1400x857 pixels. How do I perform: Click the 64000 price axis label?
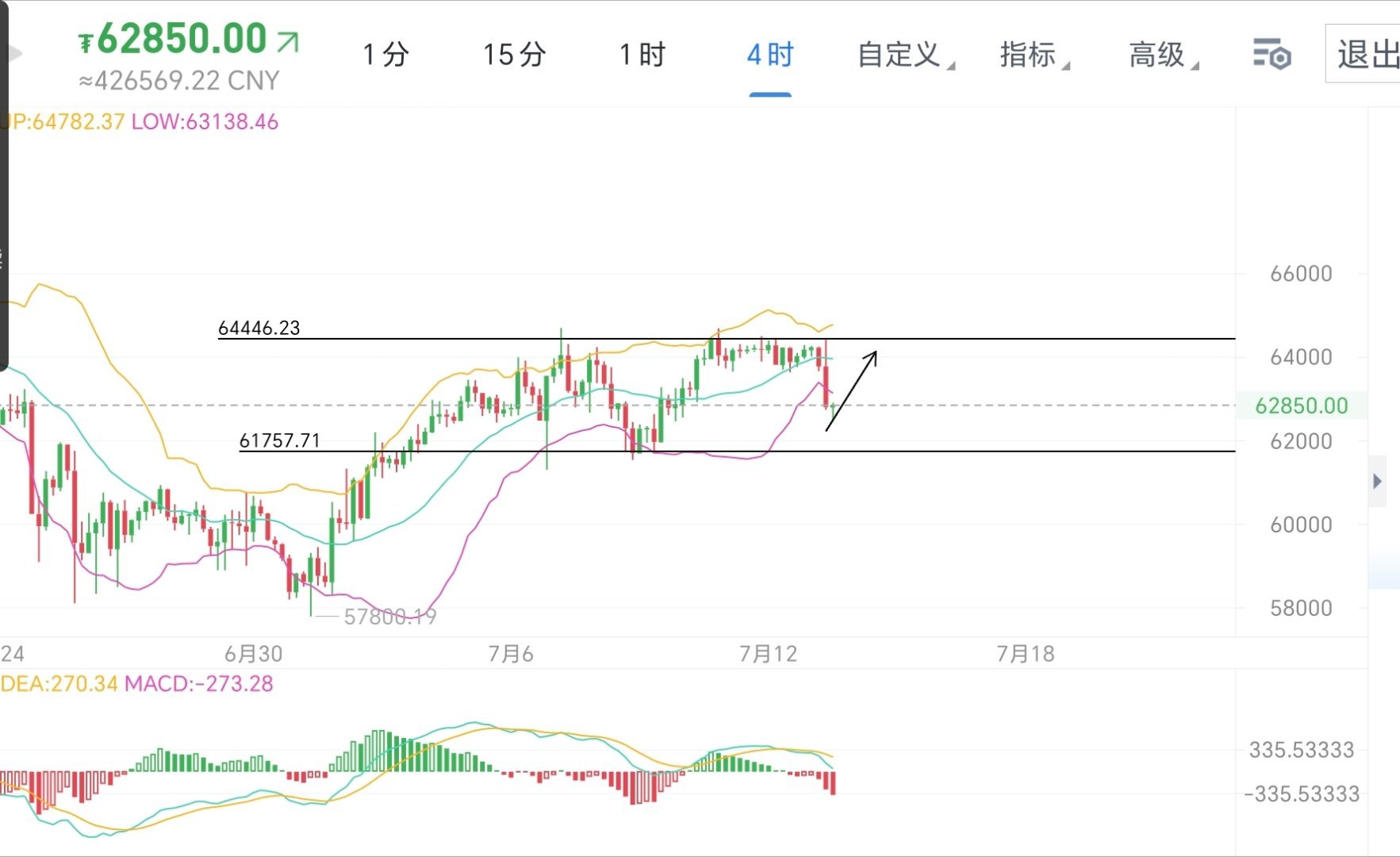point(1301,357)
